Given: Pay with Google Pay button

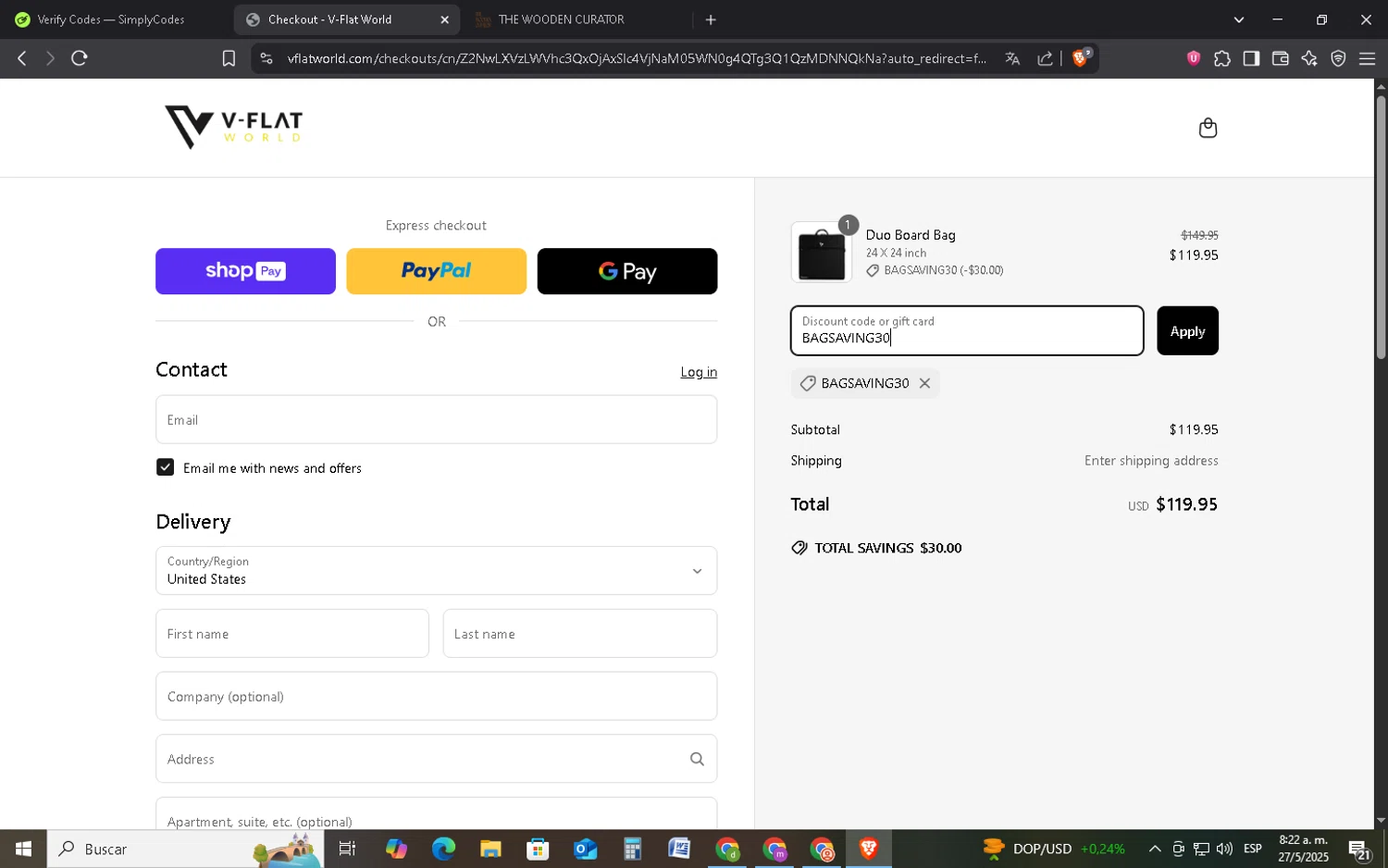Looking at the screenshot, I should 627,271.
